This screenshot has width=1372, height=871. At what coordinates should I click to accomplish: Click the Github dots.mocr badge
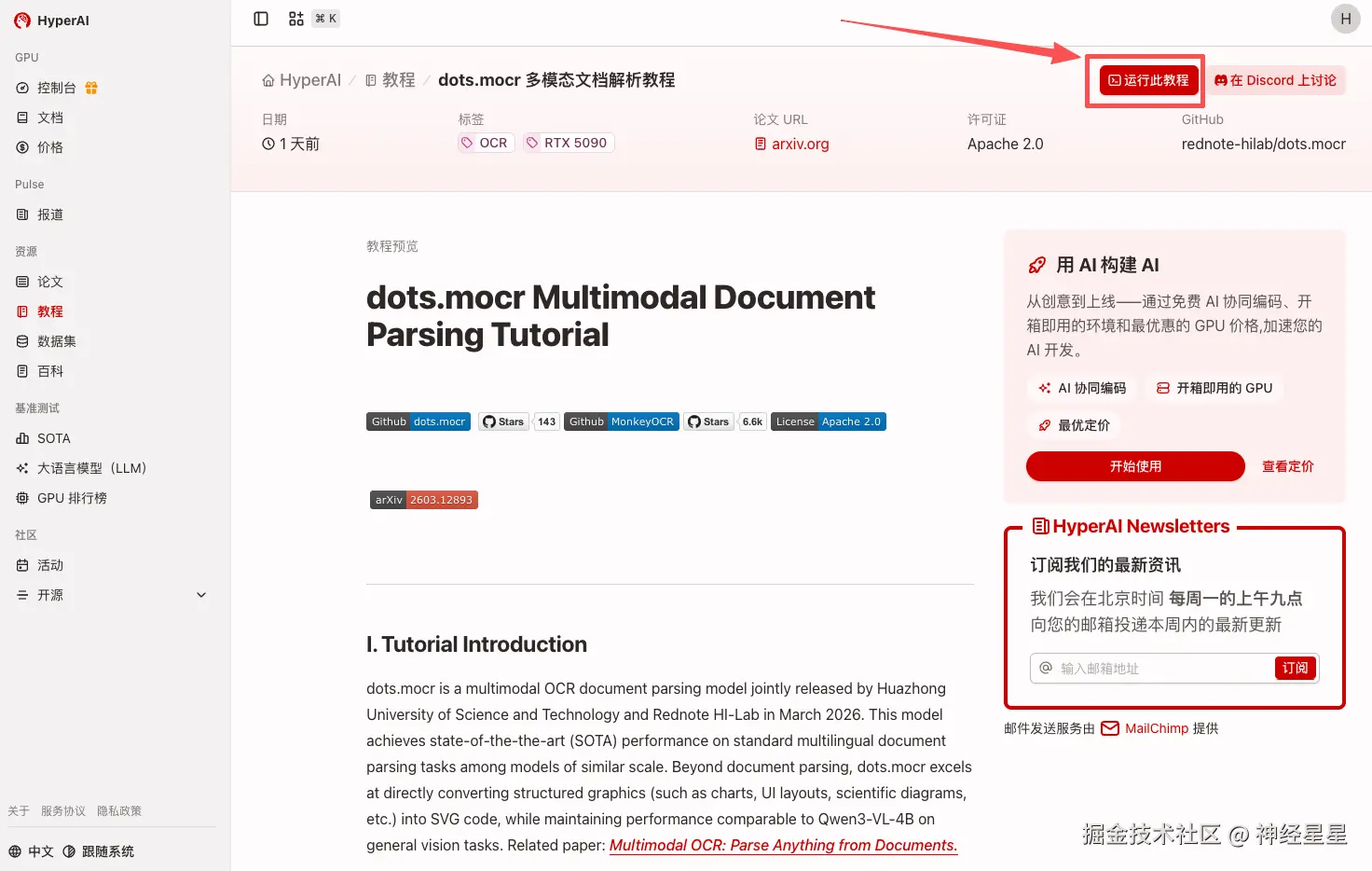(x=418, y=422)
